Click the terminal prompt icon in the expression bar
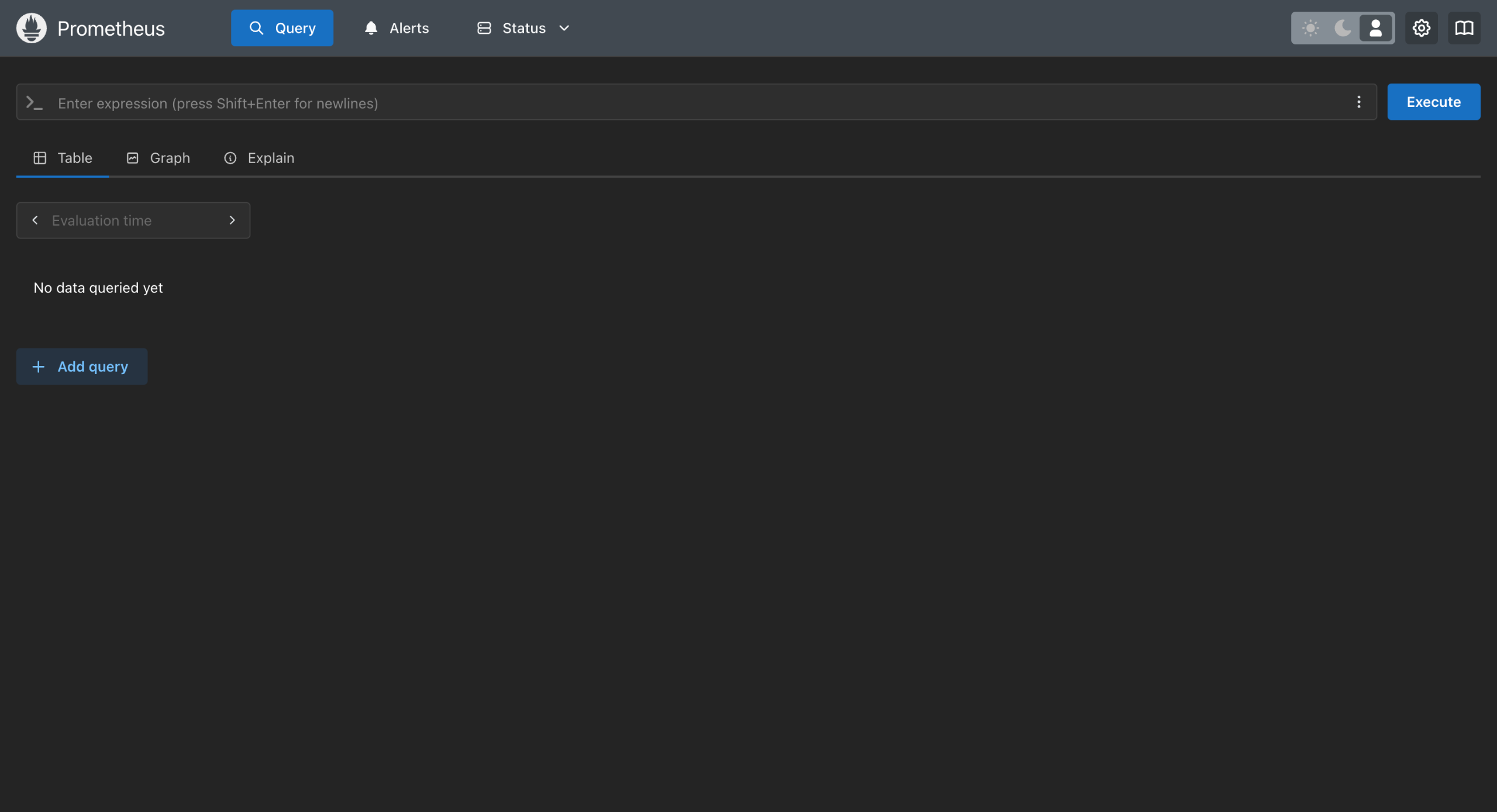Screen dimensions: 1497x812 35,103
